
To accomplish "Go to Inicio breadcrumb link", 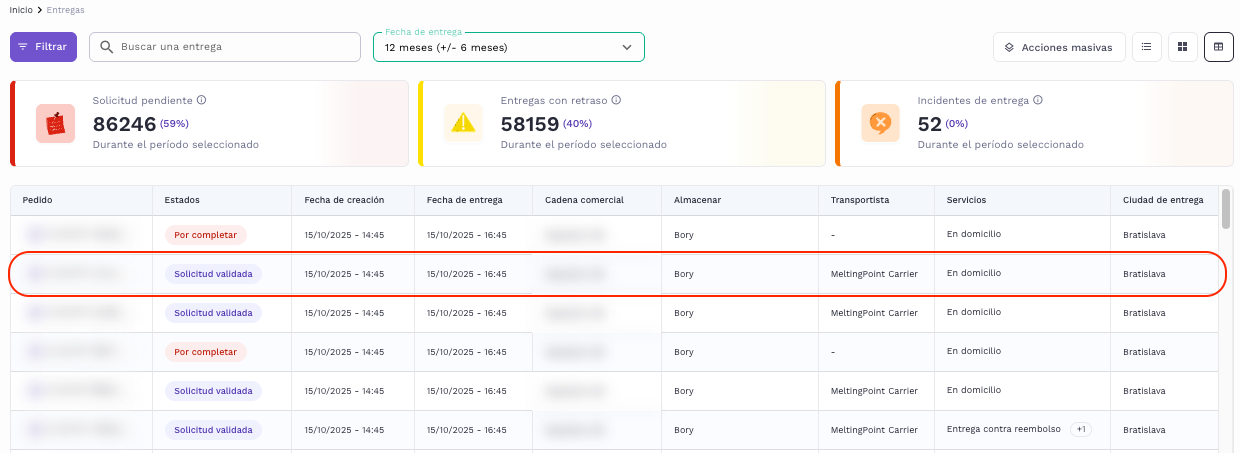I will [21, 9].
